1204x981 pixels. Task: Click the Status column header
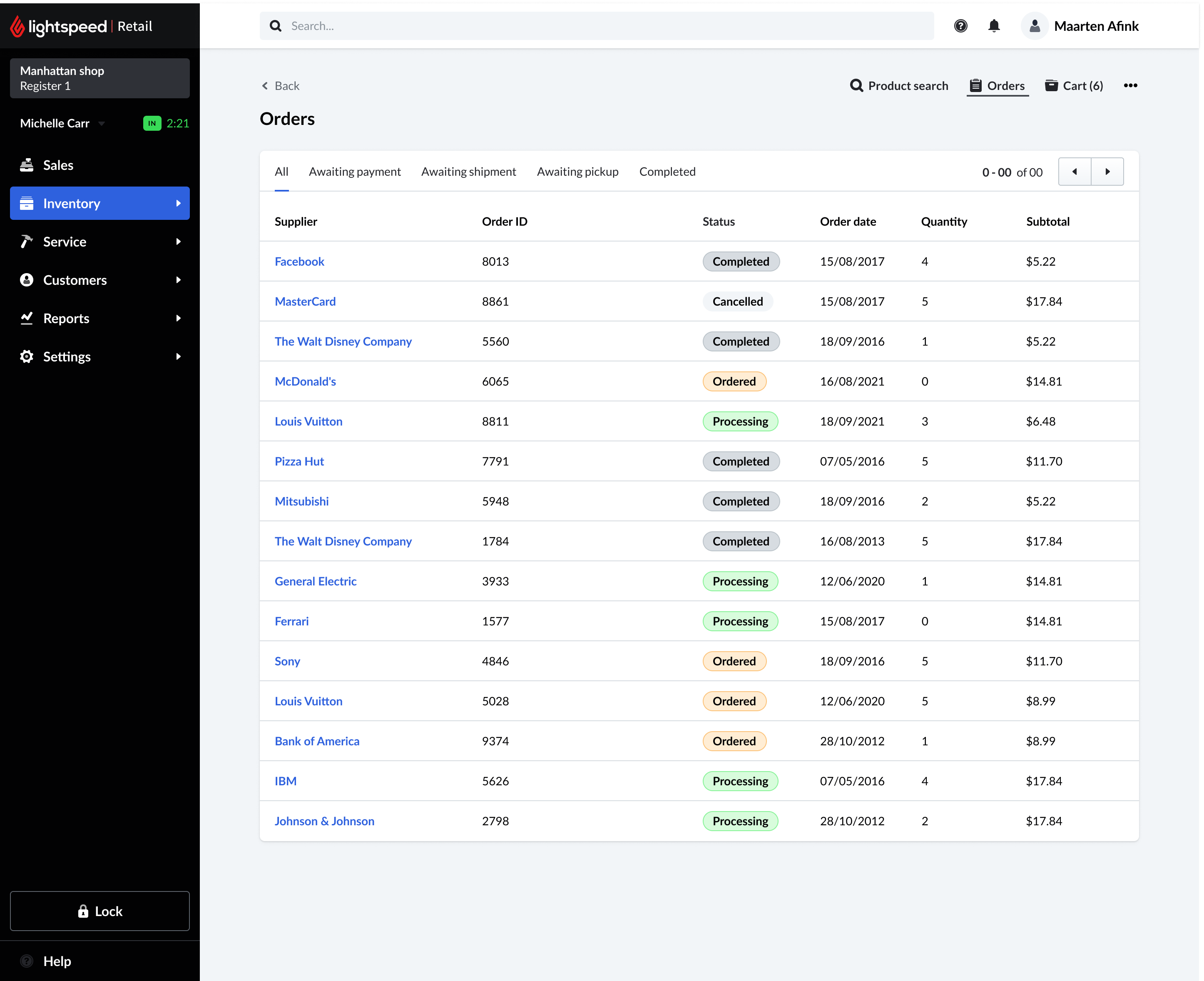coord(719,222)
